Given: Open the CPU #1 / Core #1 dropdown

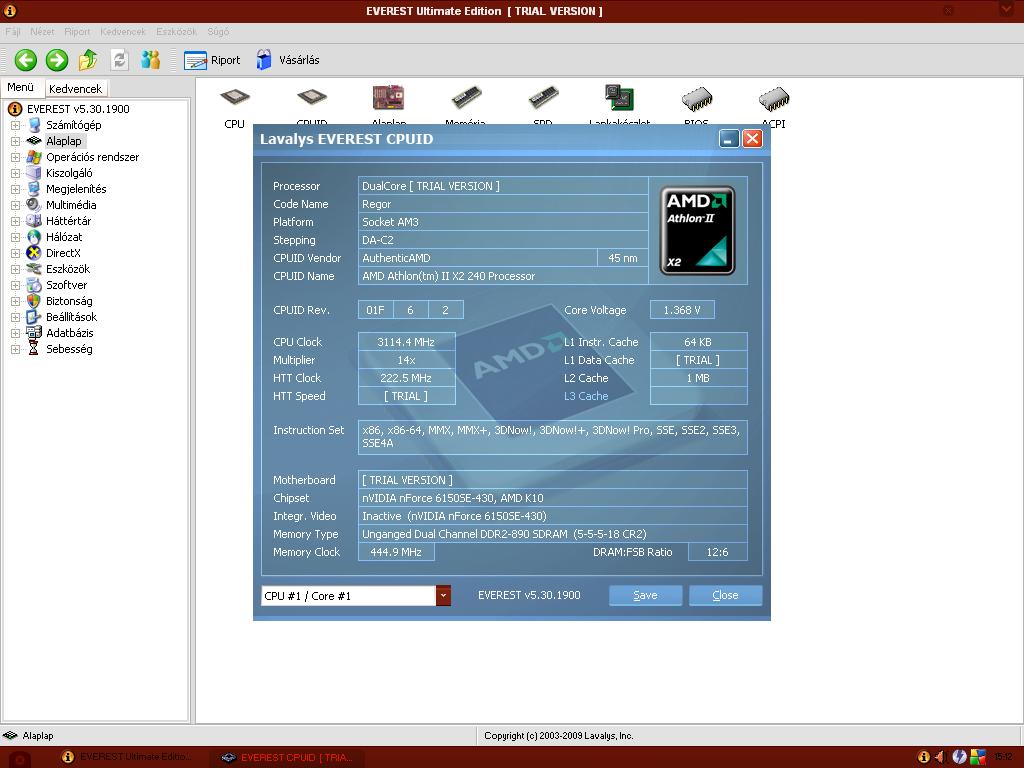Looking at the screenshot, I should tap(443, 596).
